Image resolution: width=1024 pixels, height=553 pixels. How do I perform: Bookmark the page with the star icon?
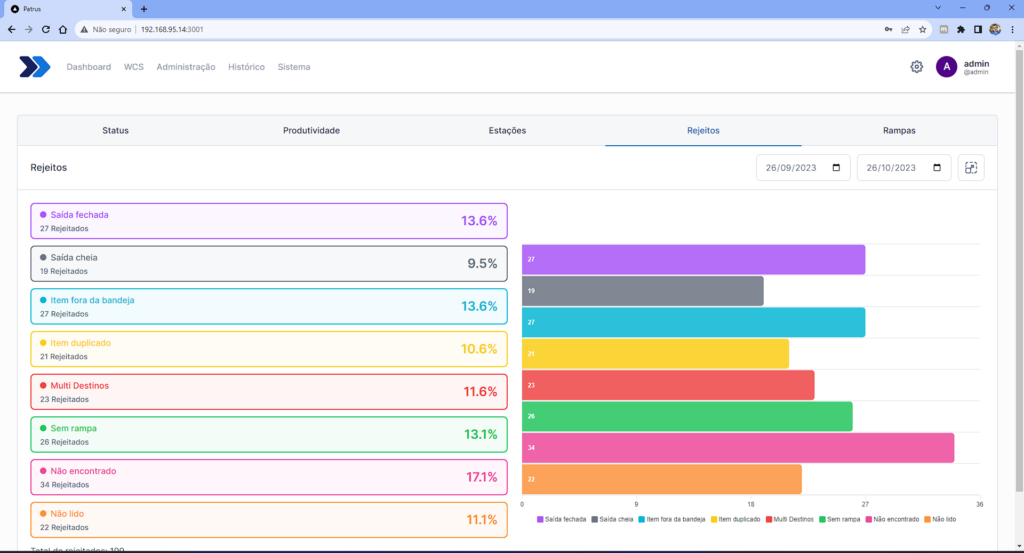[x=922, y=29]
